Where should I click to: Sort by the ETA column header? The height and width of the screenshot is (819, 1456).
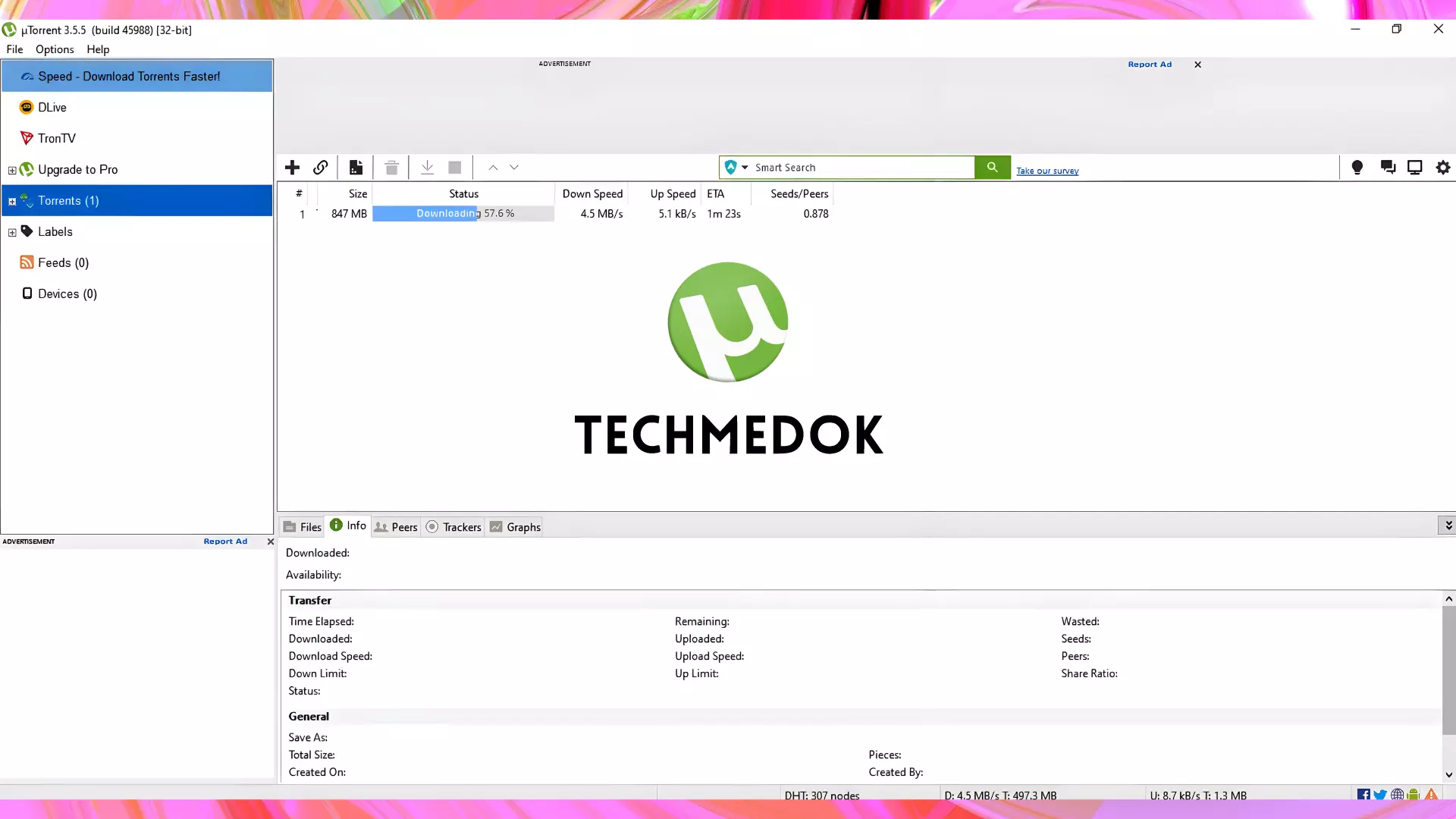click(x=726, y=194)
